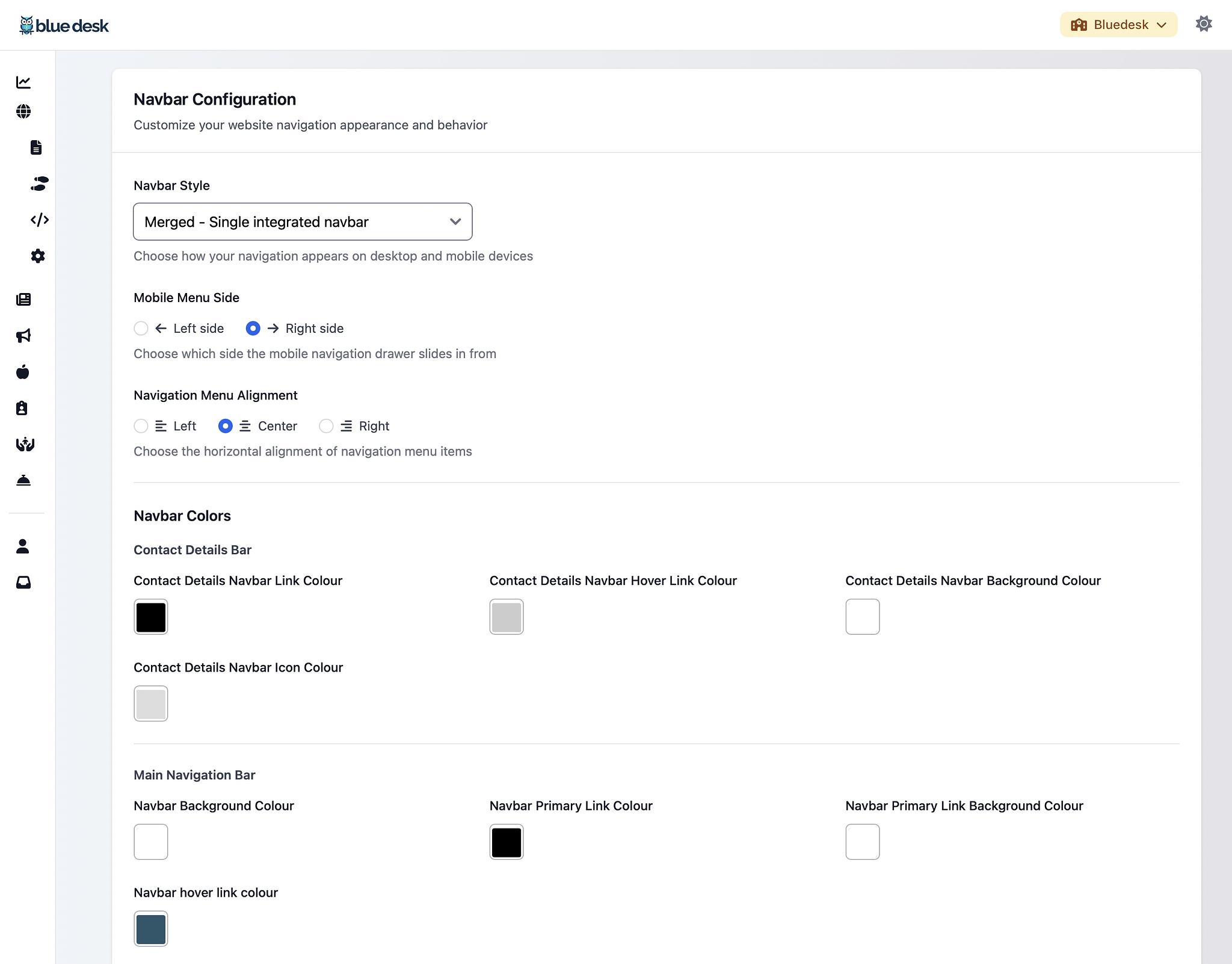Open the analytics chart icon in sidebar

tap(23, 82)
